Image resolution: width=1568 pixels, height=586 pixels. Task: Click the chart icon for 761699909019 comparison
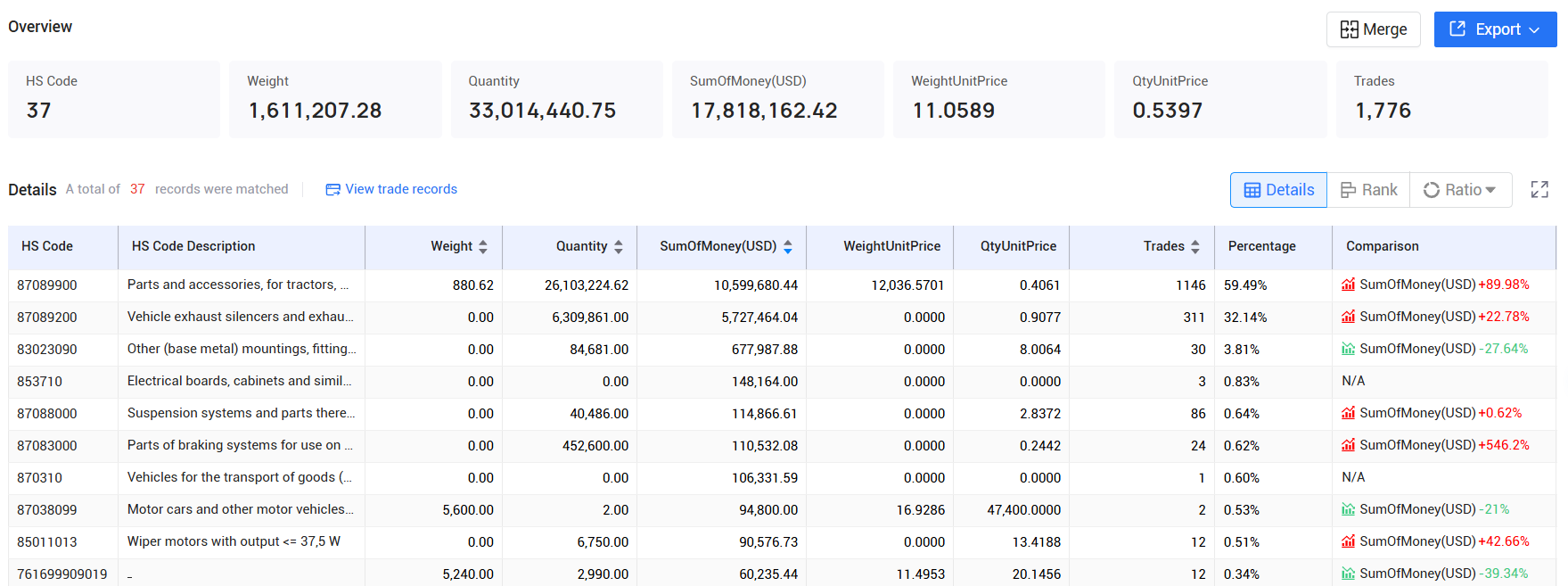[x=1349, y=574]
